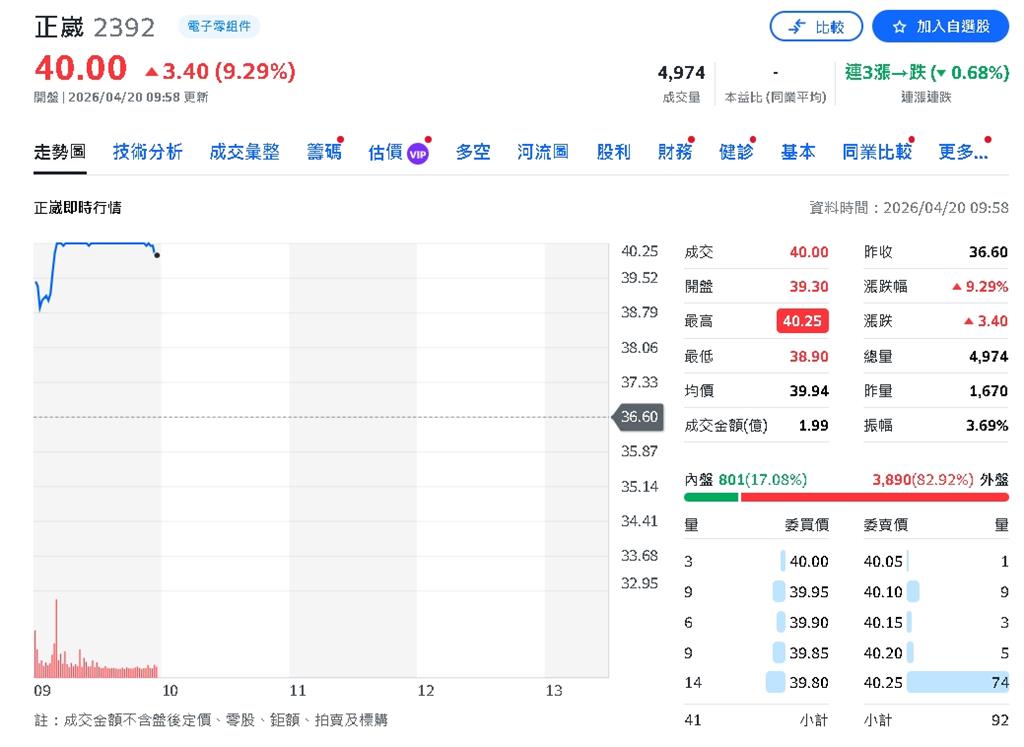This screenshot has height=747, width=1024.
Task: Click the VIP badge beside 估價
Action: point(418,155)
